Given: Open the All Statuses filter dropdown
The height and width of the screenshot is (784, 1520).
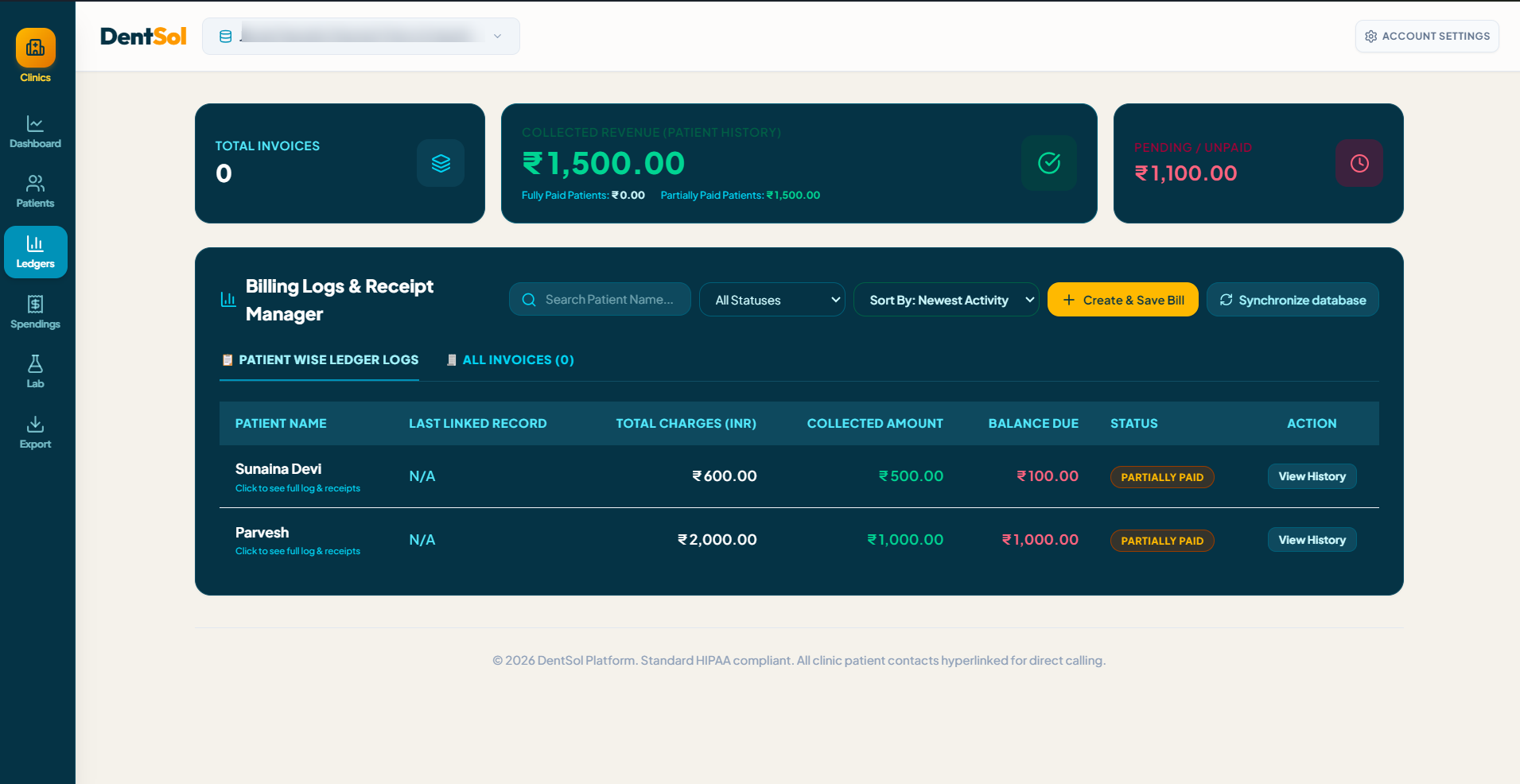Looking at the screenshot, I should pos(772,300).
